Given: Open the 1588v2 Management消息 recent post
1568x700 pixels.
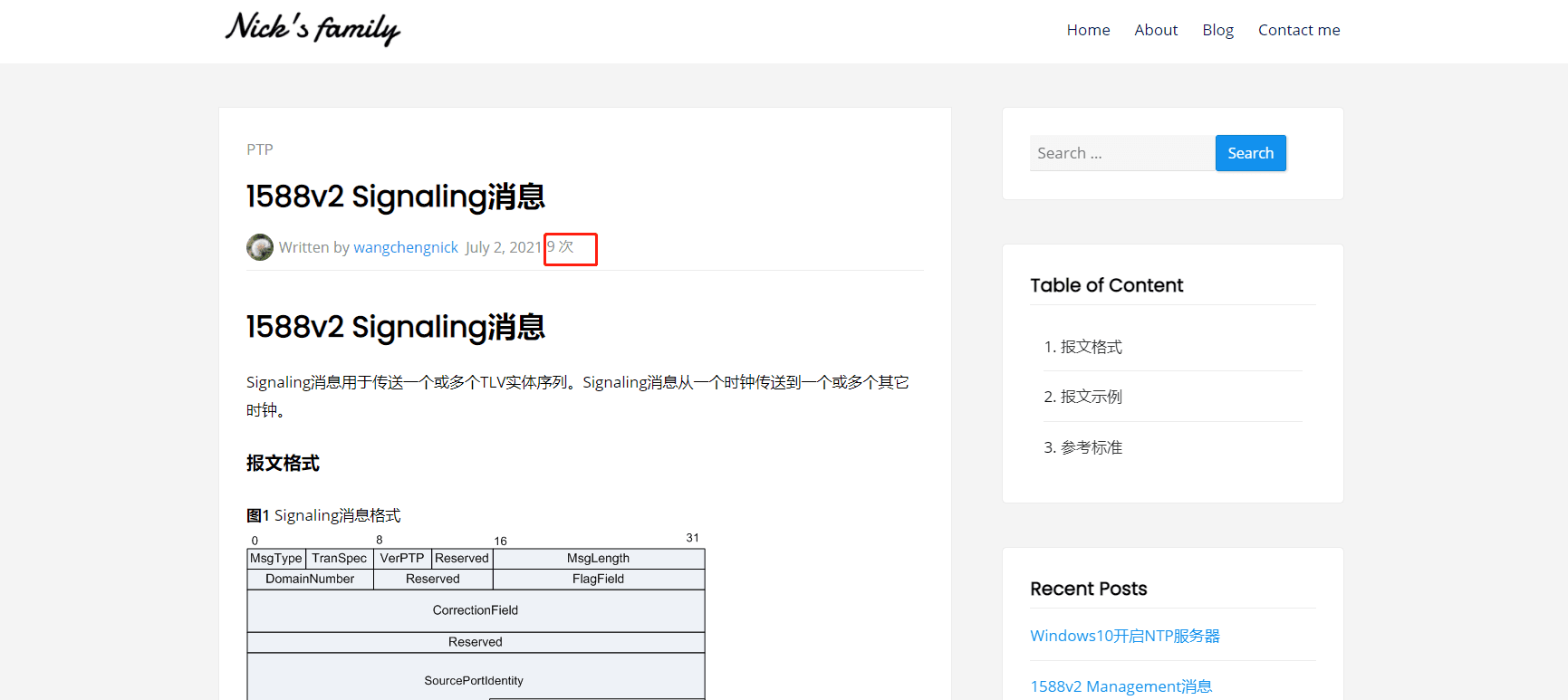Looking at the screenshot, I should pyautogui.click(x=1121, y=686).
